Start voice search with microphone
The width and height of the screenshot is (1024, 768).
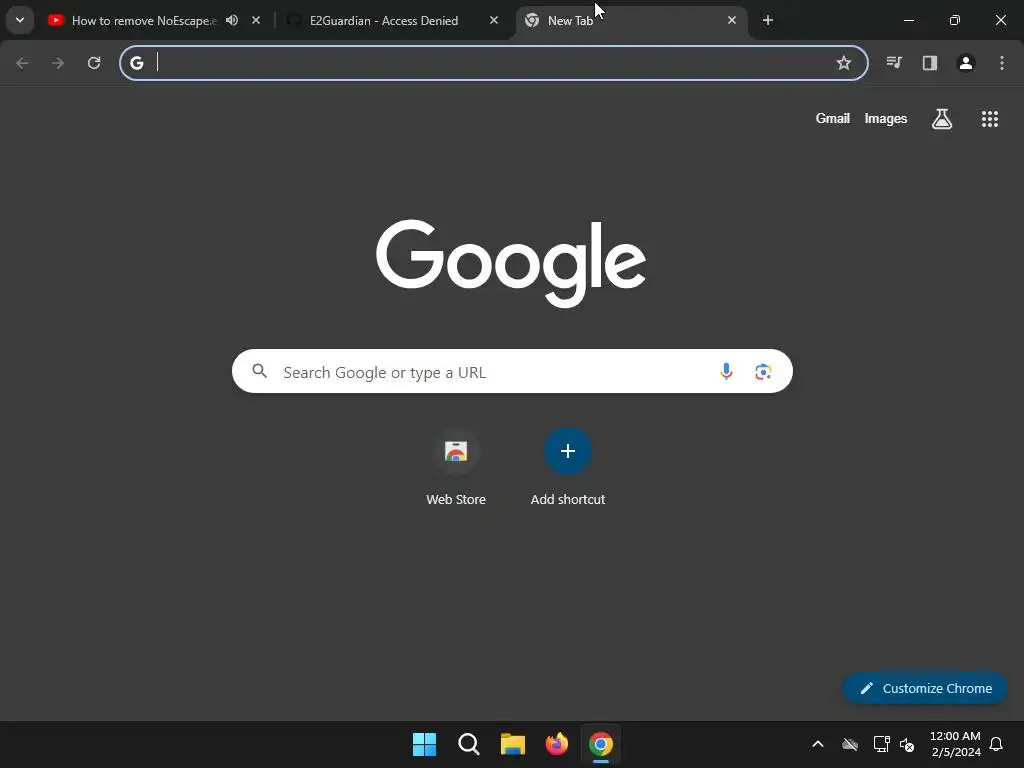[726, 371]
